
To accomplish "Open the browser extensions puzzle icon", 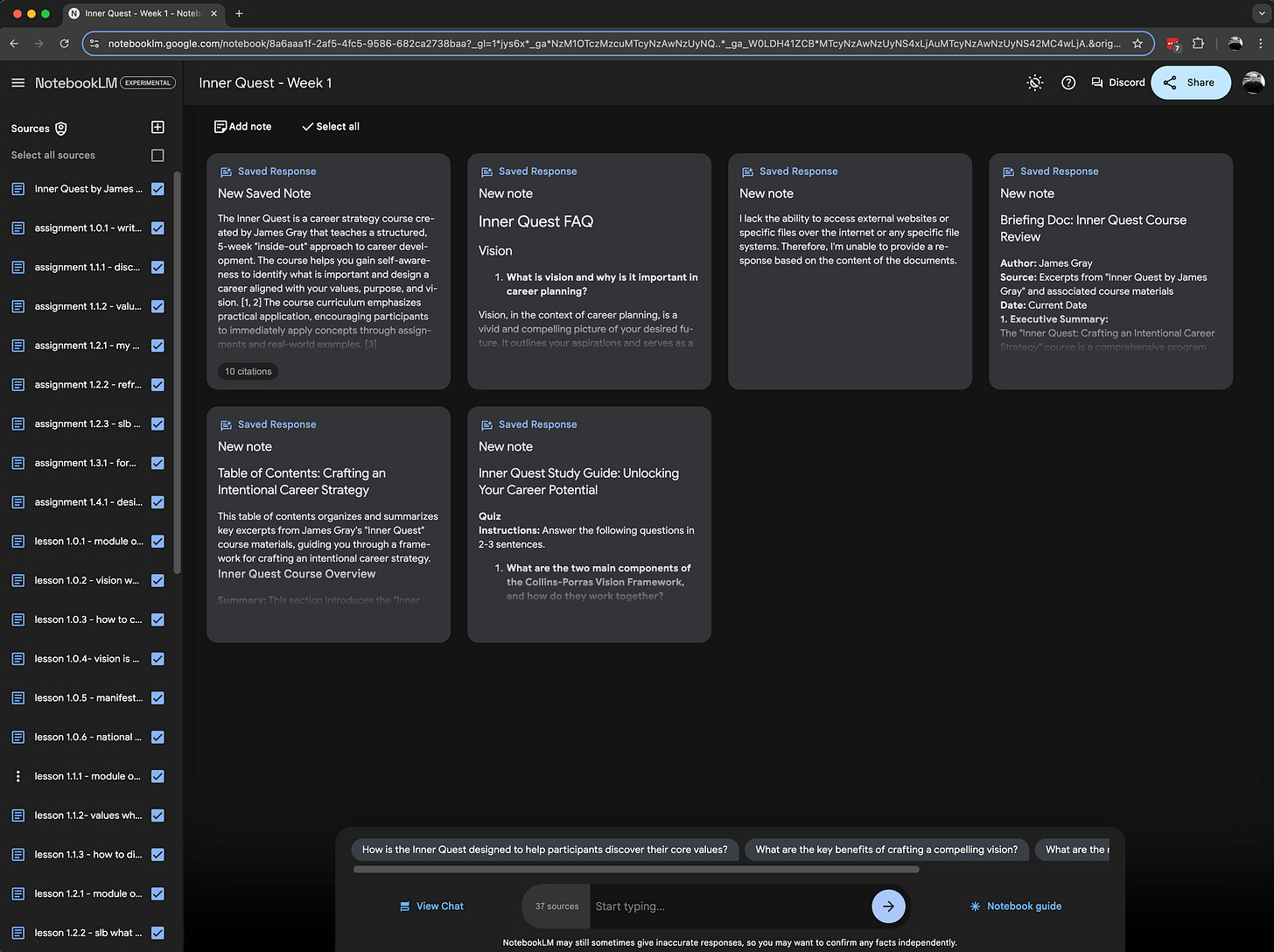I will (x=1199, y=43).
